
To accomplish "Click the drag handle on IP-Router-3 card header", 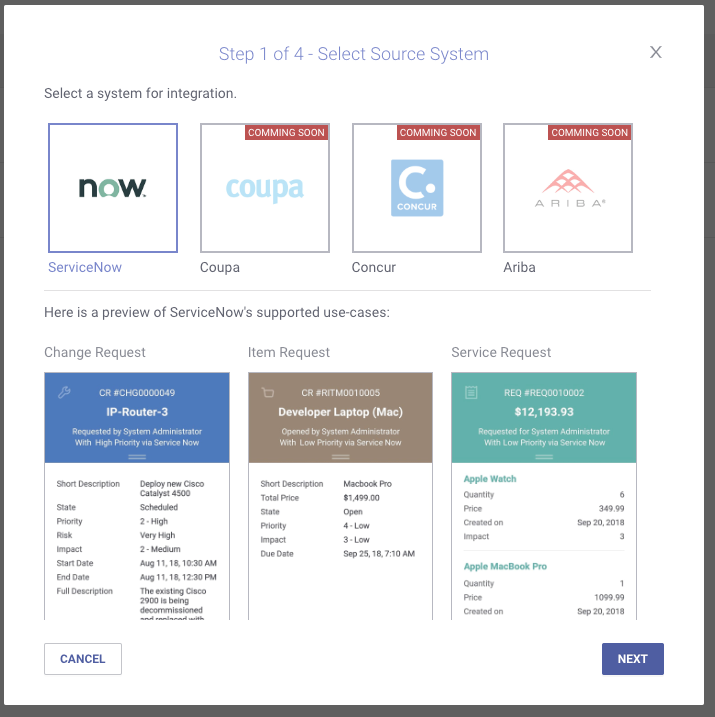I will (x=137, y=456).
